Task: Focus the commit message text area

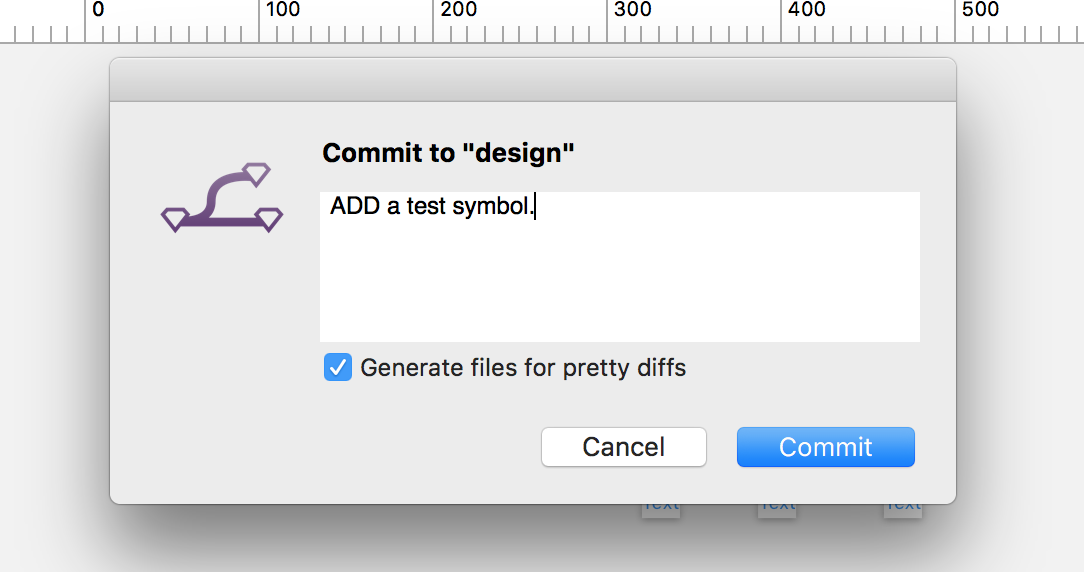Action: point(619,266)
